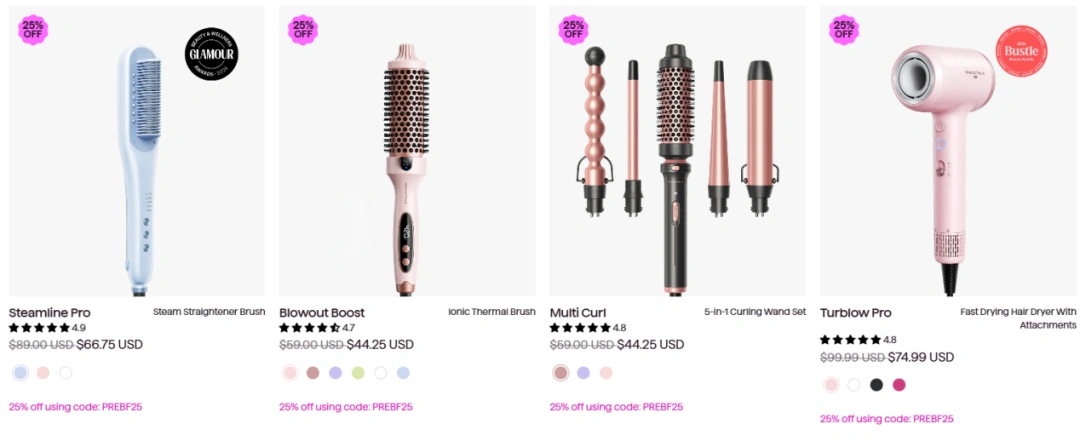Click the 25% OFF badge on Blowout Boost

pyautogui.click(x=303, y=29)
